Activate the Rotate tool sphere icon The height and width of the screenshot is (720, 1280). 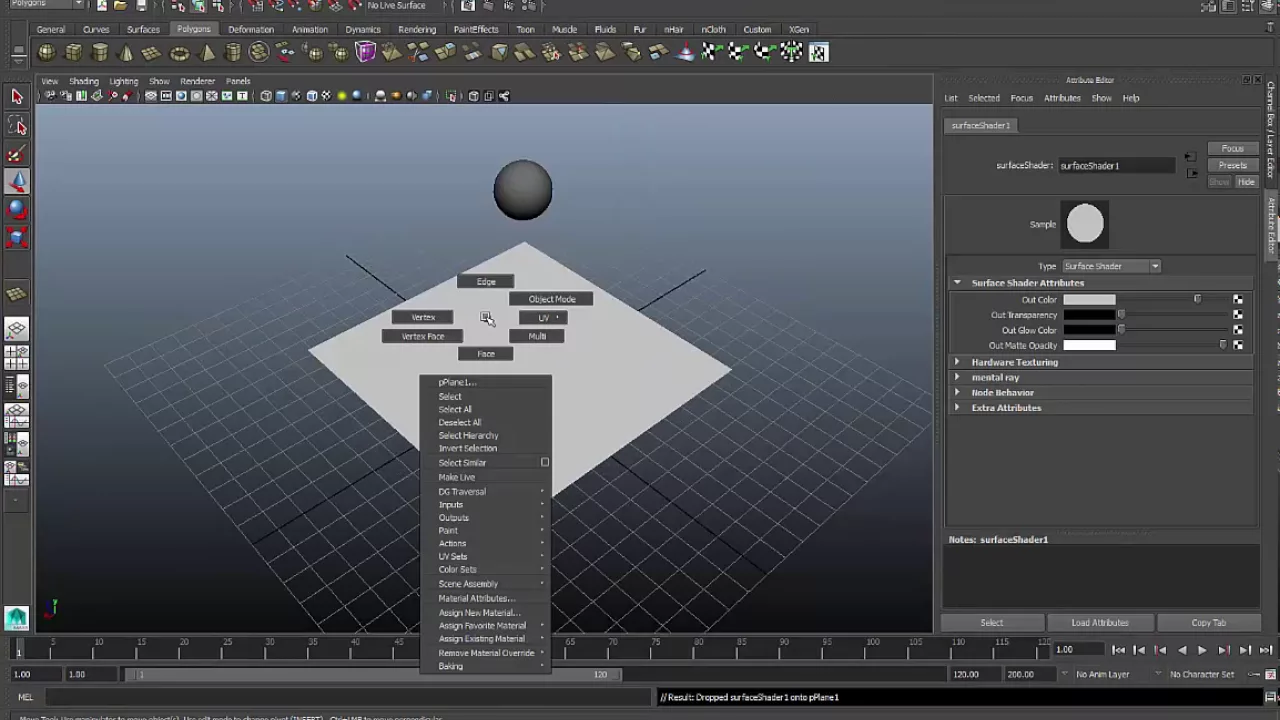click(17, 209)
